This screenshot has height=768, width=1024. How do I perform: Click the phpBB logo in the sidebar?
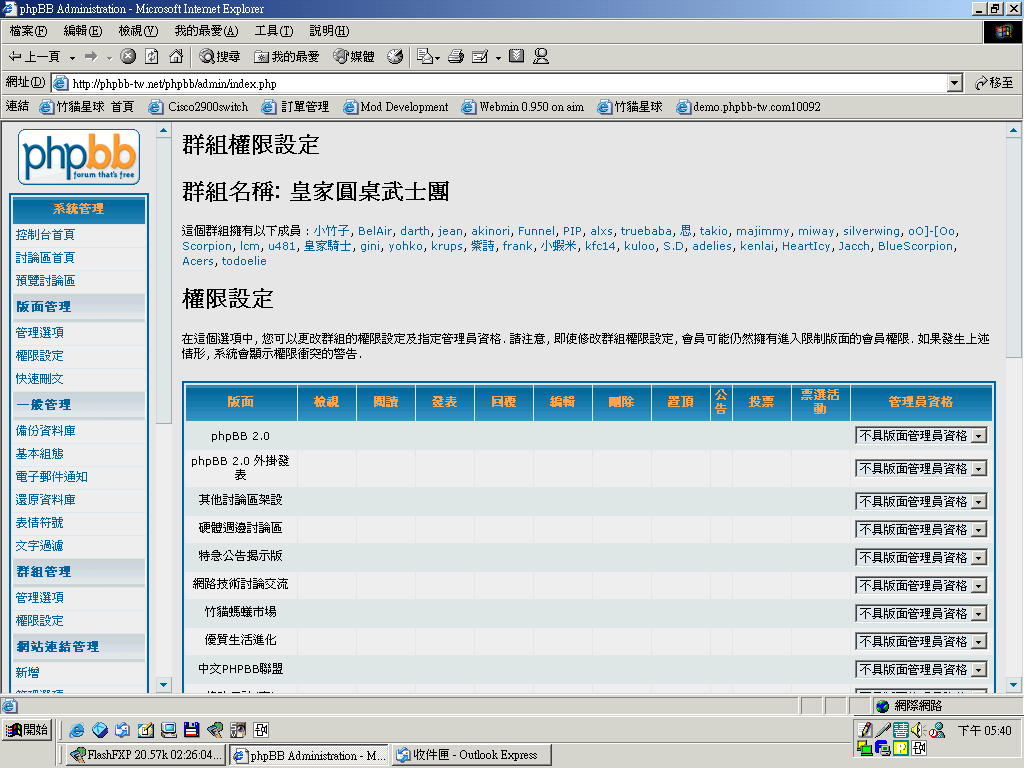pyautogui.click(x=78, y=157)
